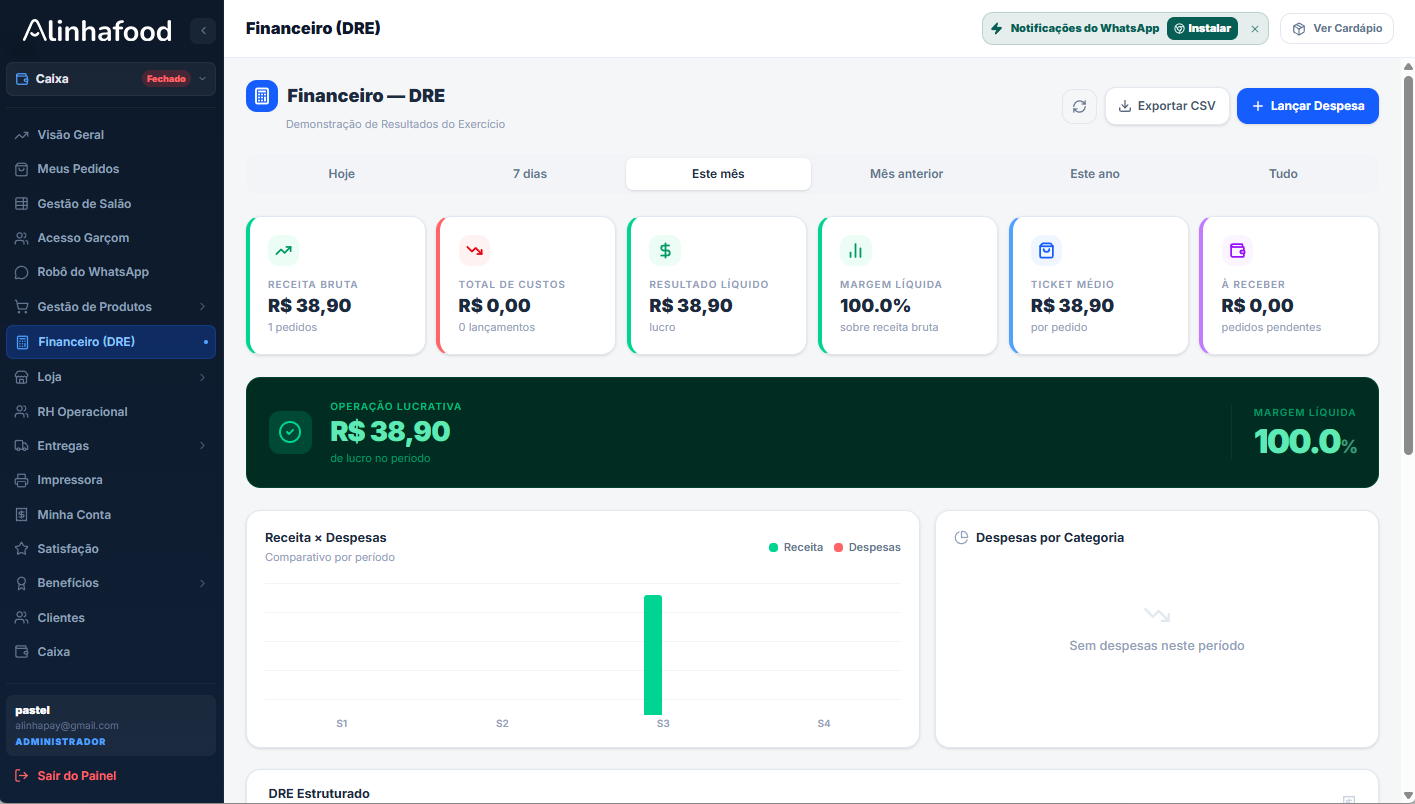Select the Clientes sidebar icon
Viewport: 1415px width, 804px height.
click(x=23, y=617)
